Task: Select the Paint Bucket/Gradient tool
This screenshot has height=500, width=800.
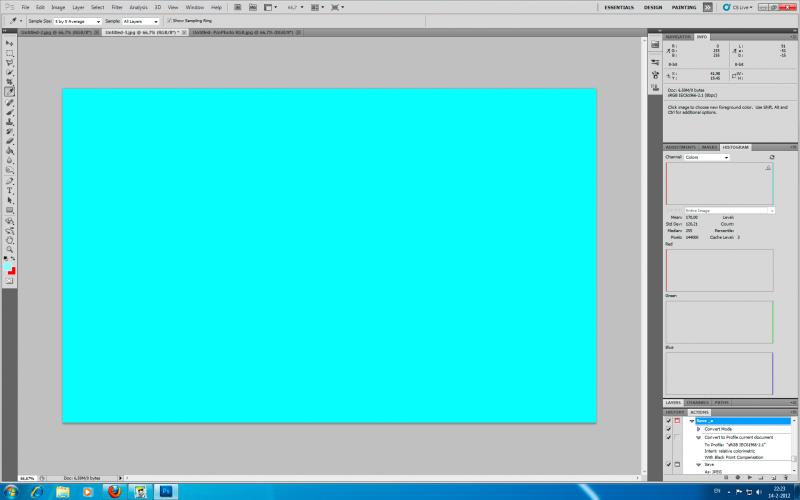Action: pos(9,151)
